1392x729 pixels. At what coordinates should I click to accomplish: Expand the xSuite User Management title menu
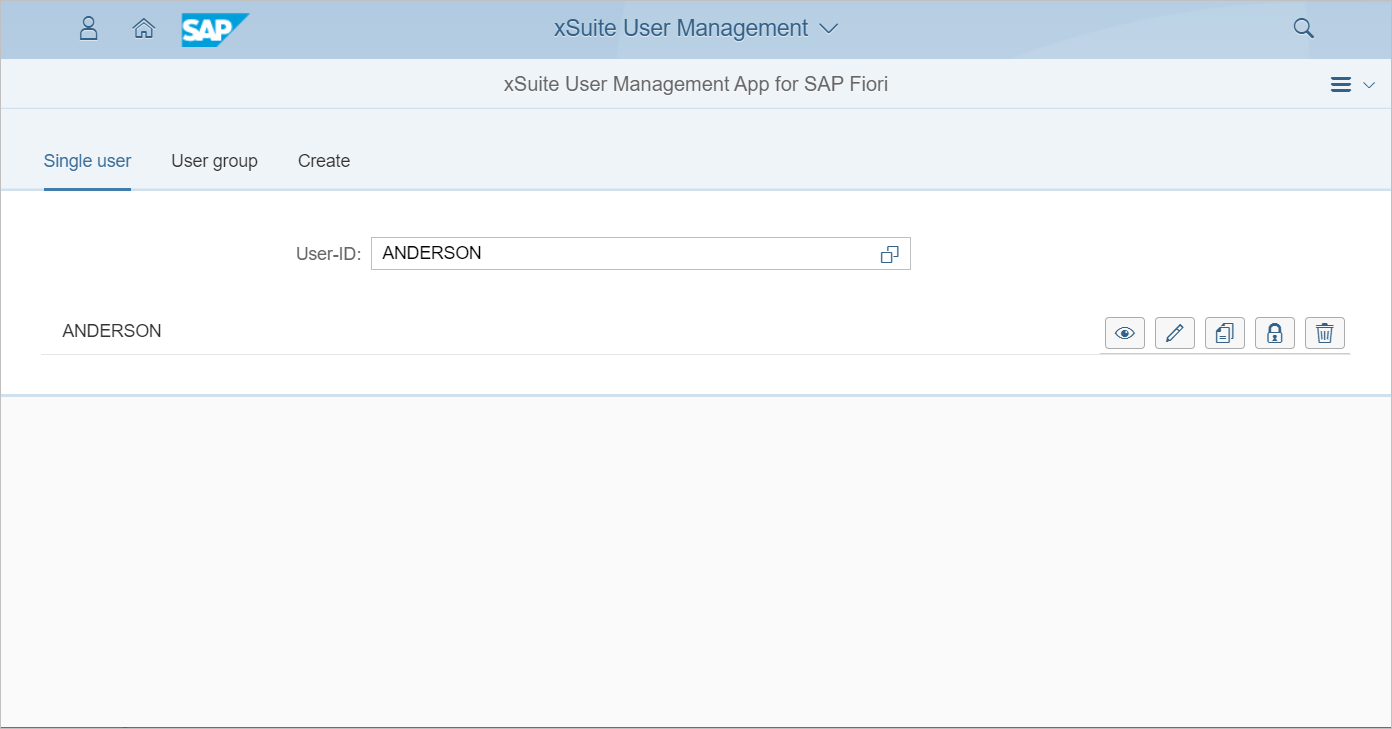(x=681, y=28)
